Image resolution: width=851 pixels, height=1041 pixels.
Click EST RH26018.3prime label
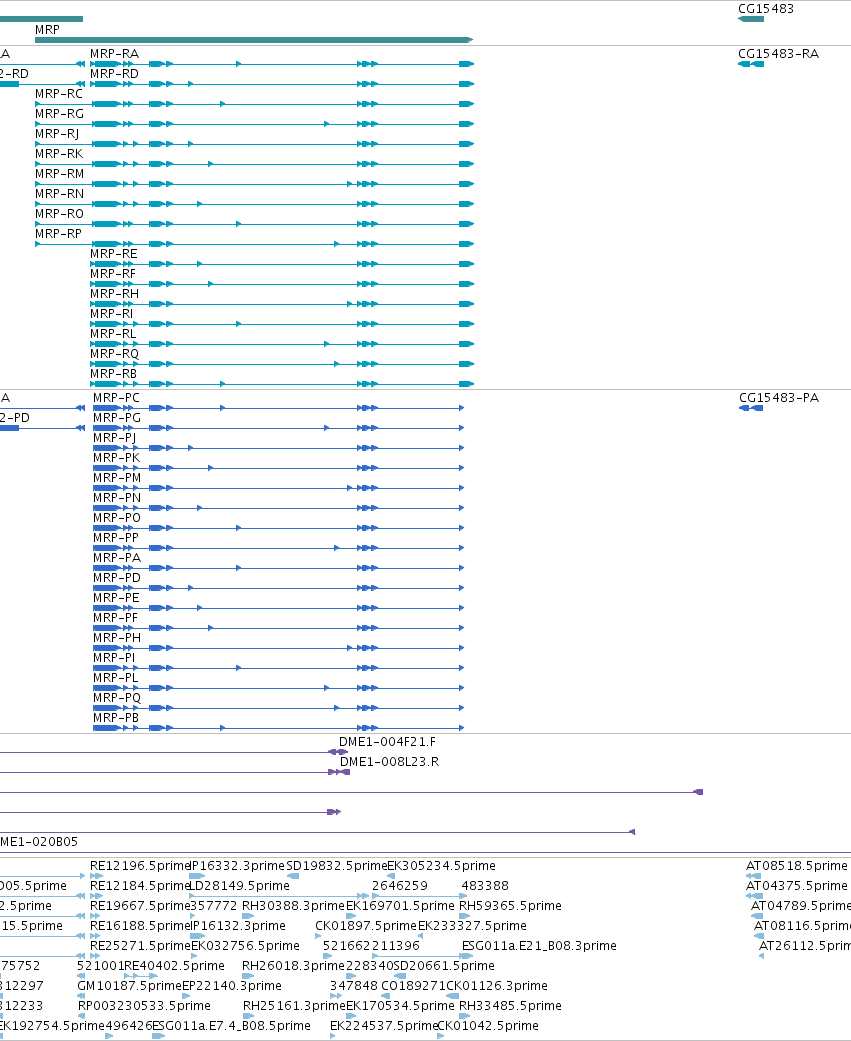(293, 965)
